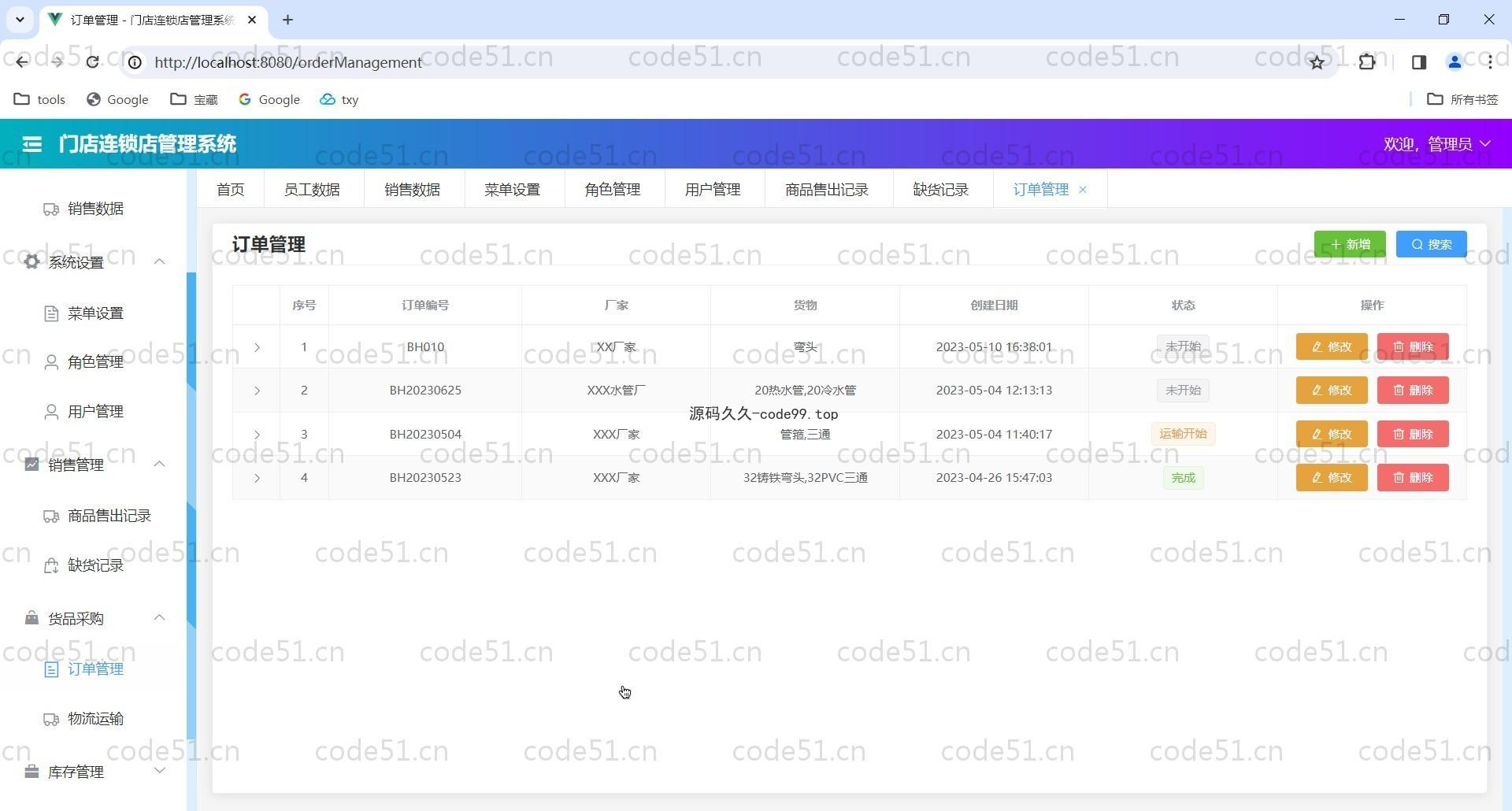Click the green 新增 button
Screen dimensions: 1512x811
coord(1350,244)
